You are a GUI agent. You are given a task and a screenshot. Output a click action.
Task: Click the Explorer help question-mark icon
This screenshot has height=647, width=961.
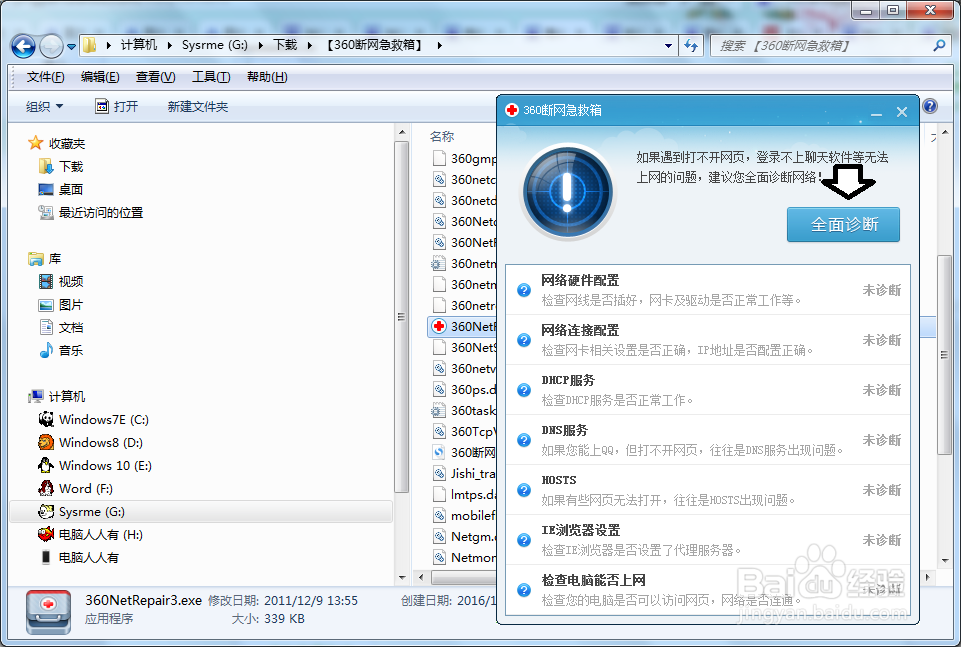pyautogui.click(x=929, y=106)
